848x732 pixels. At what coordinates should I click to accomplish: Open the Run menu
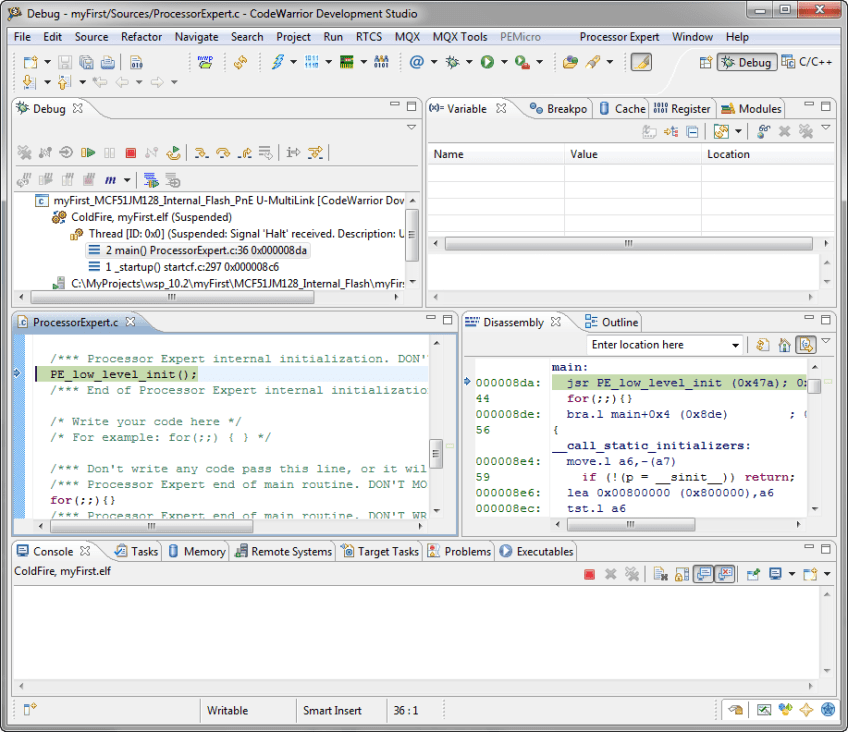coord(333,36)
